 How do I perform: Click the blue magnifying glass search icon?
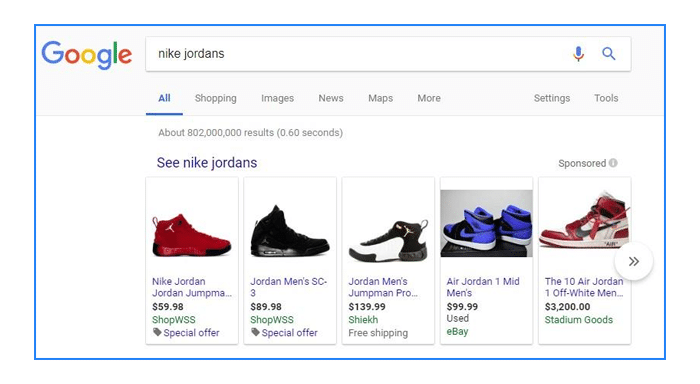click(608, 54)
